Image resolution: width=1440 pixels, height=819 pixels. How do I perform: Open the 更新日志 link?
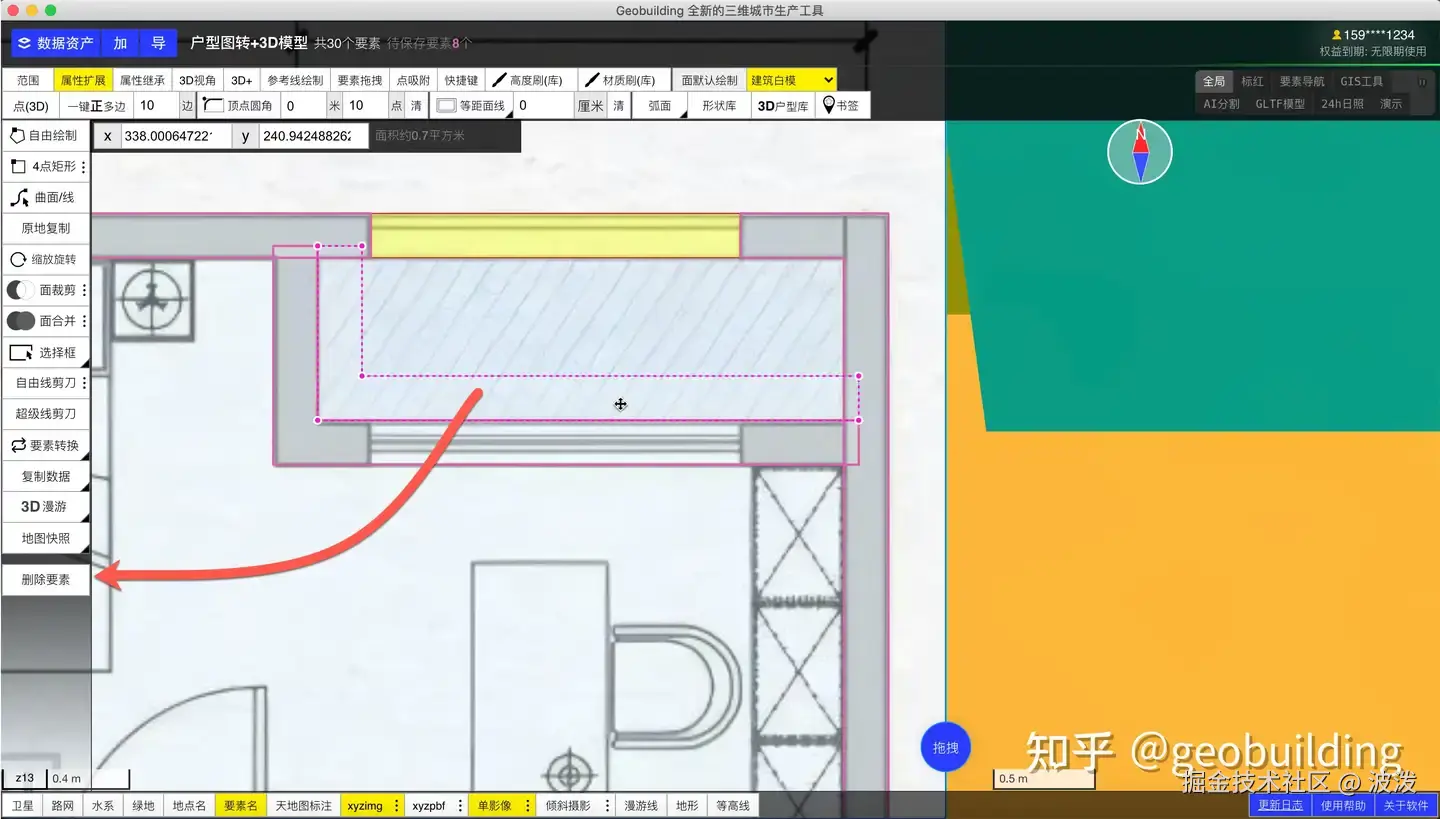click(x=1280, y=805)
